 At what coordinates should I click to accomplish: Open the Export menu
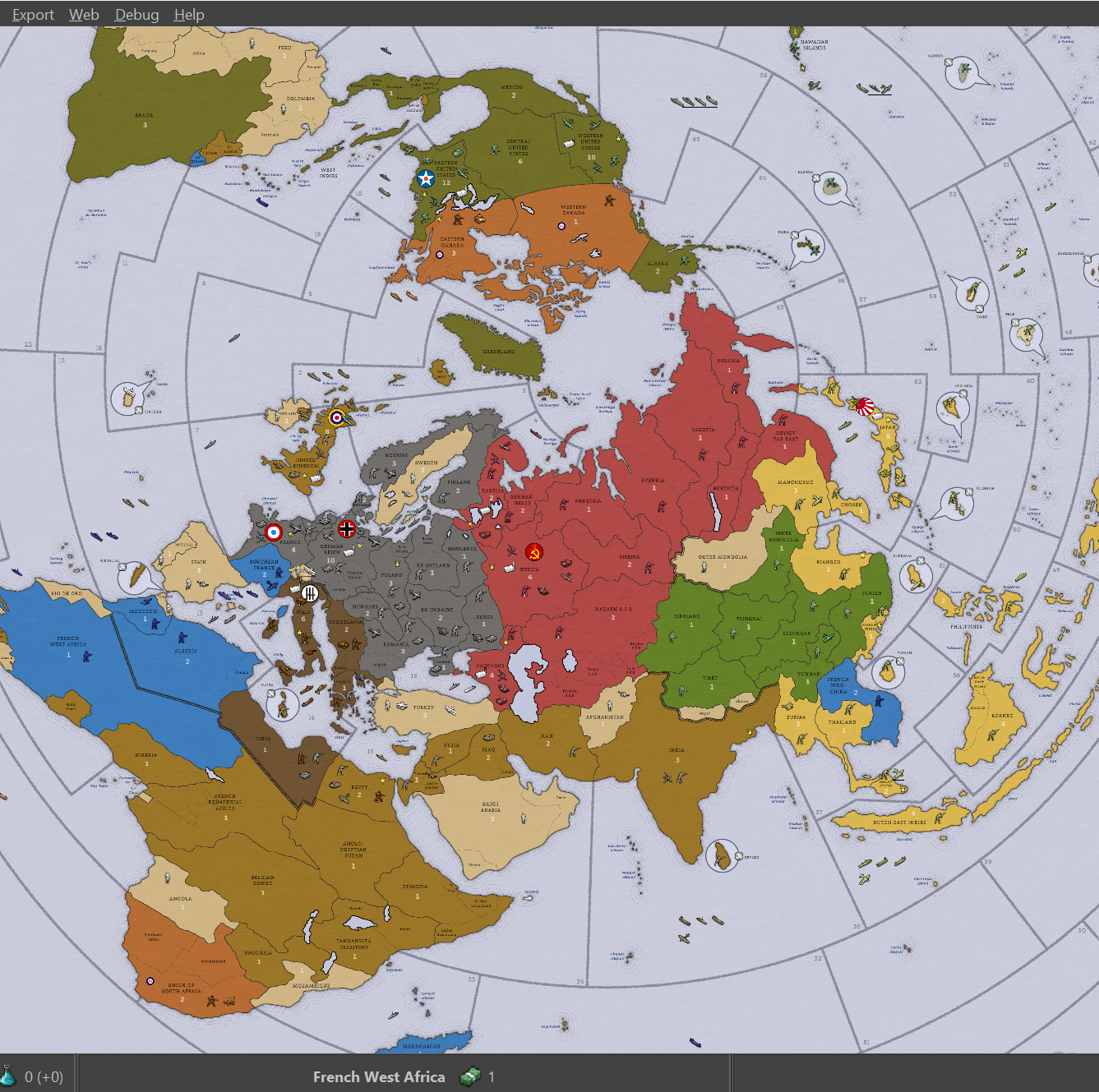pos(33,15)
